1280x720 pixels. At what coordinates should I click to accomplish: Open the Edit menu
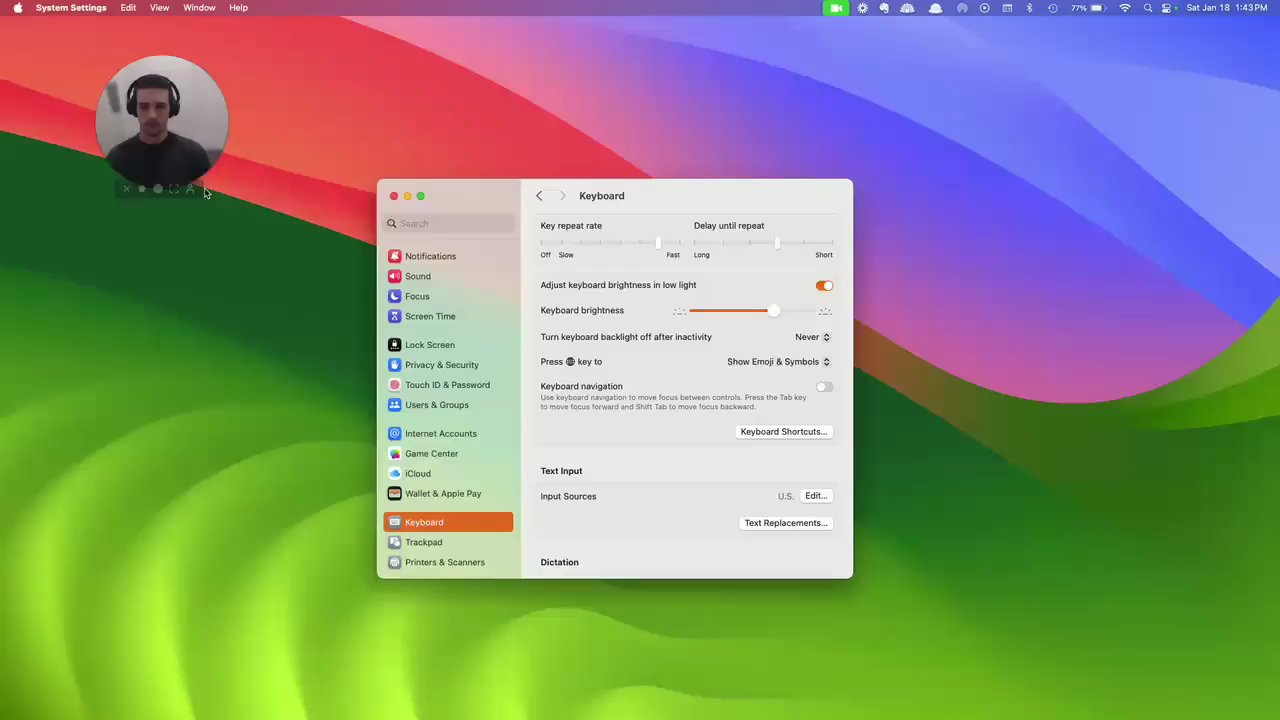coord(128,8)
